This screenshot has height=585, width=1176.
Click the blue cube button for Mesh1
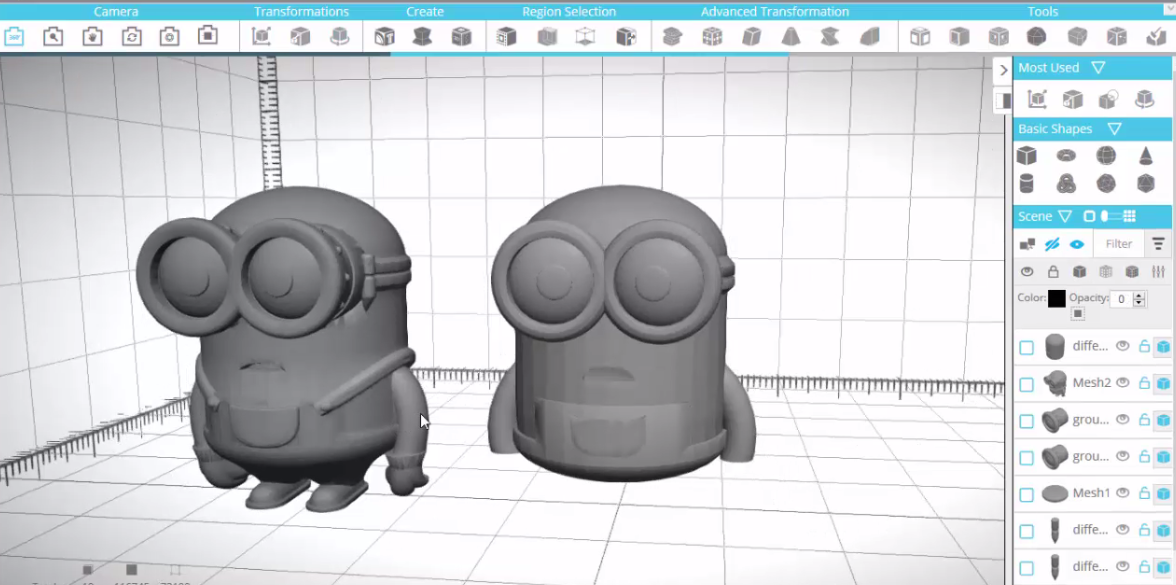pyautogui.click(x=1163, y=494)
